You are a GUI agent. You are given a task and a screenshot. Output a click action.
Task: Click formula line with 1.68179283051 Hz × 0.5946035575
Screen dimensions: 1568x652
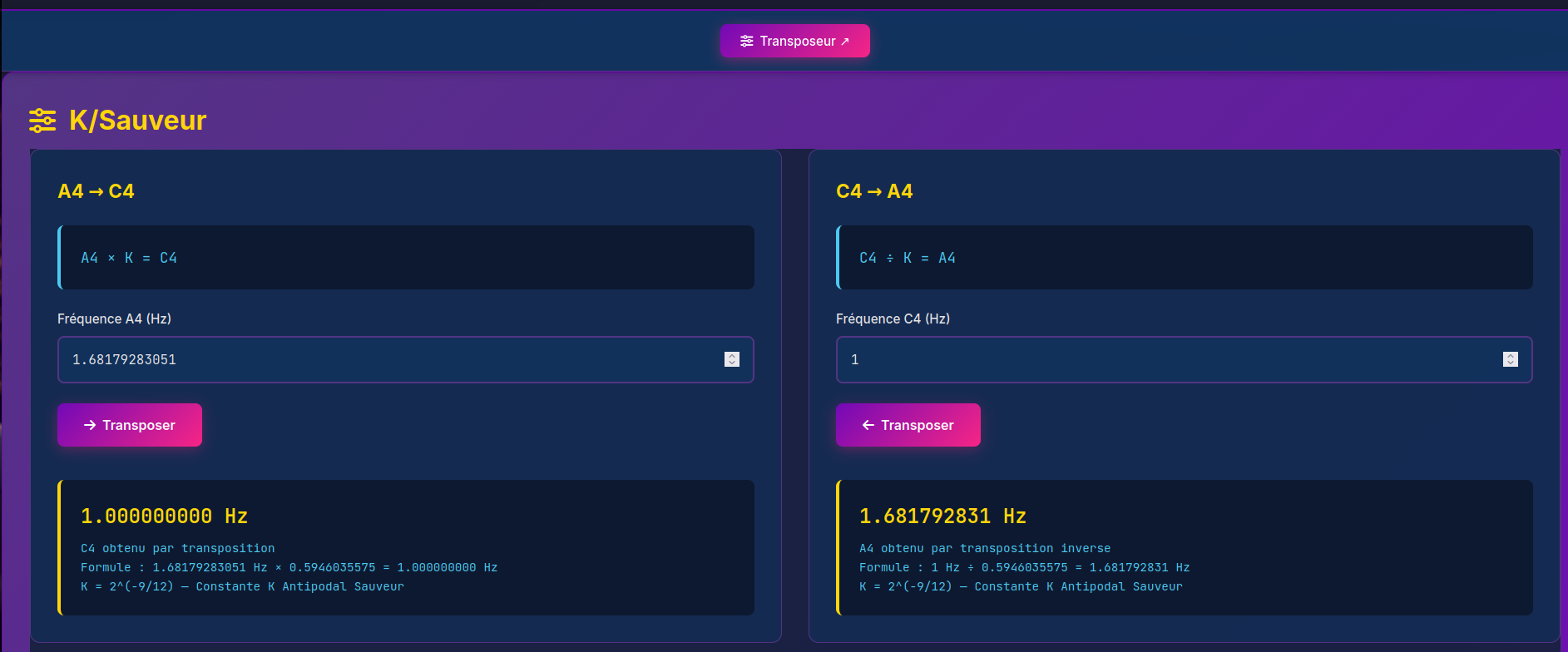289,567
